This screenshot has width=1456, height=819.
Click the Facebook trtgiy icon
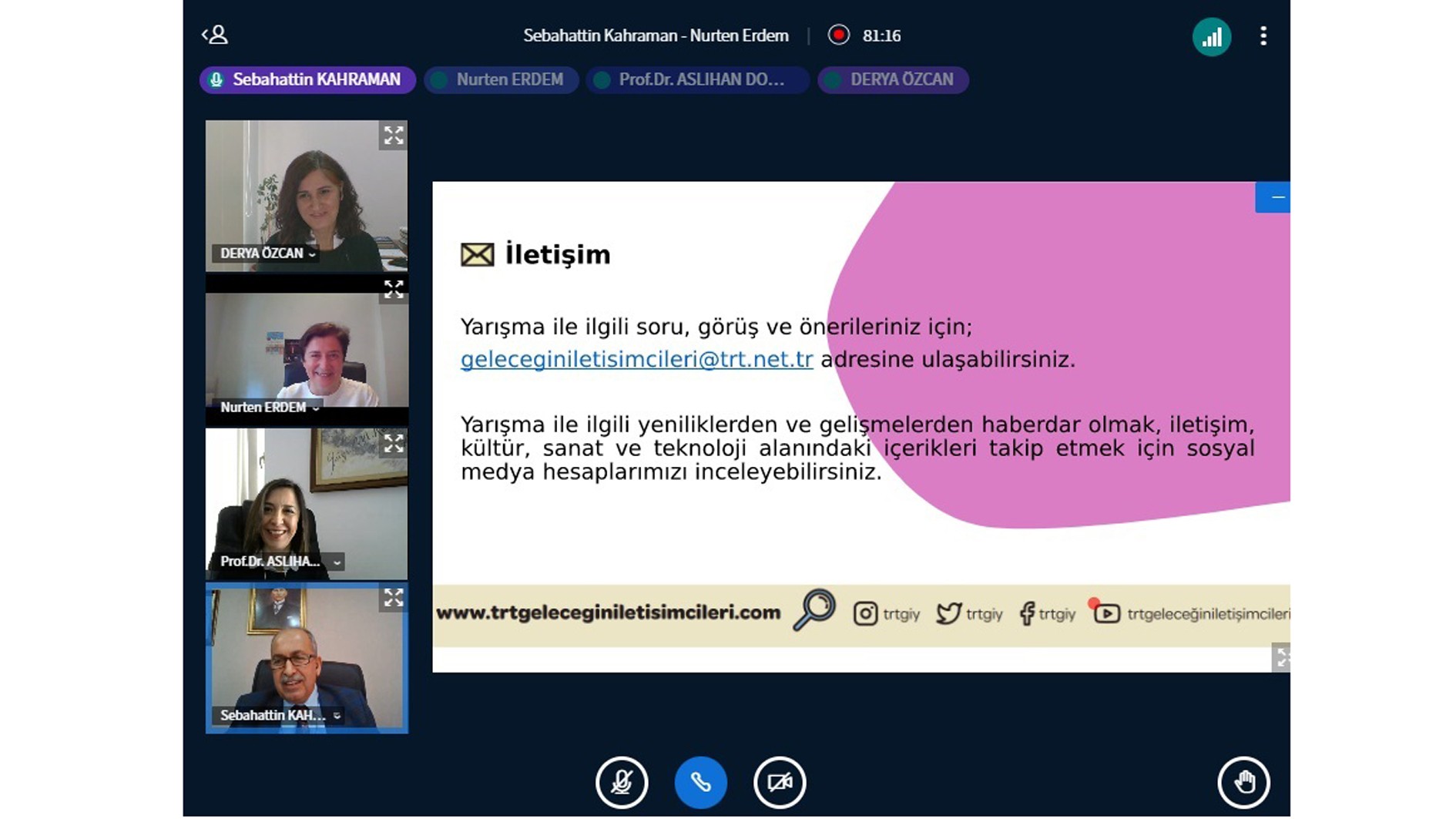1026,614
